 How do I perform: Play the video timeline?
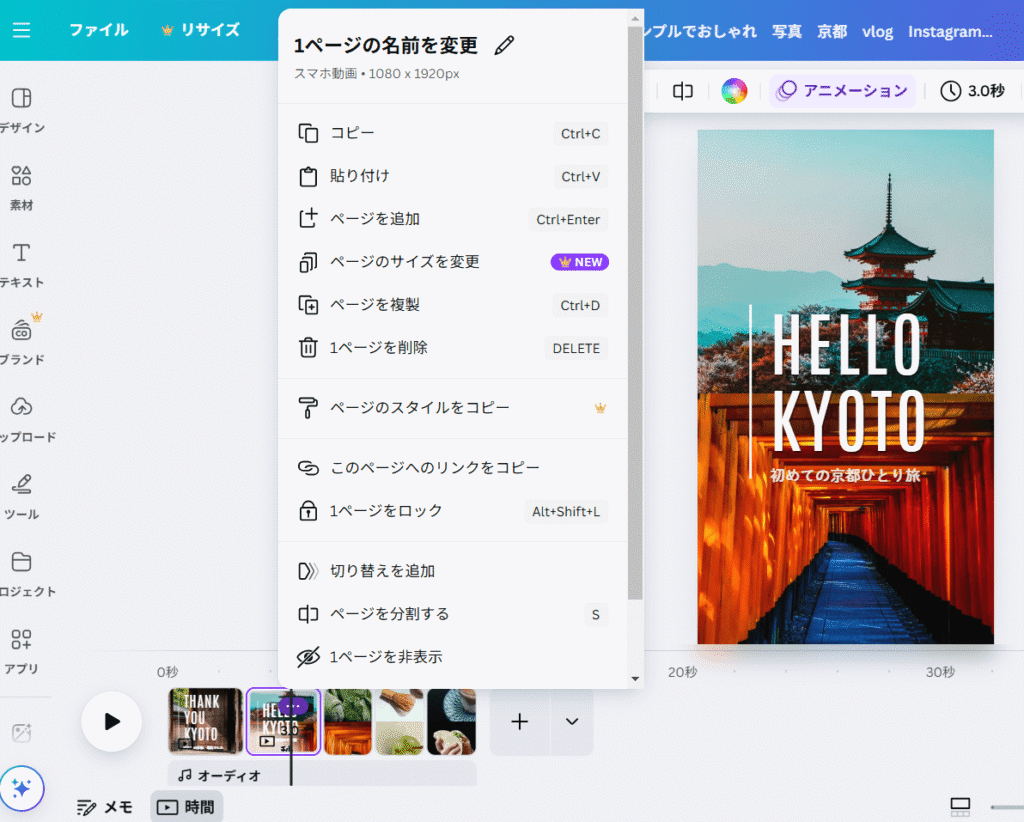[112, 721]
